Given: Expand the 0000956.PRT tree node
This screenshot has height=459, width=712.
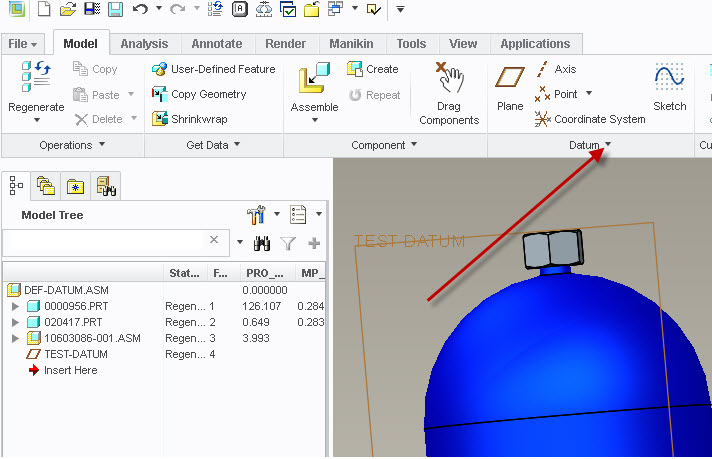Looking at the screenshot, I should [x=15, y=307].
